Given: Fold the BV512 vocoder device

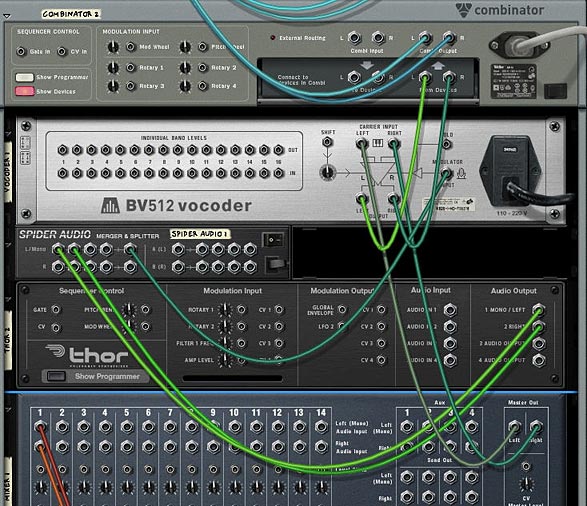Looking at the screenshot, I should pyautogui.click(x=8, y=133).
